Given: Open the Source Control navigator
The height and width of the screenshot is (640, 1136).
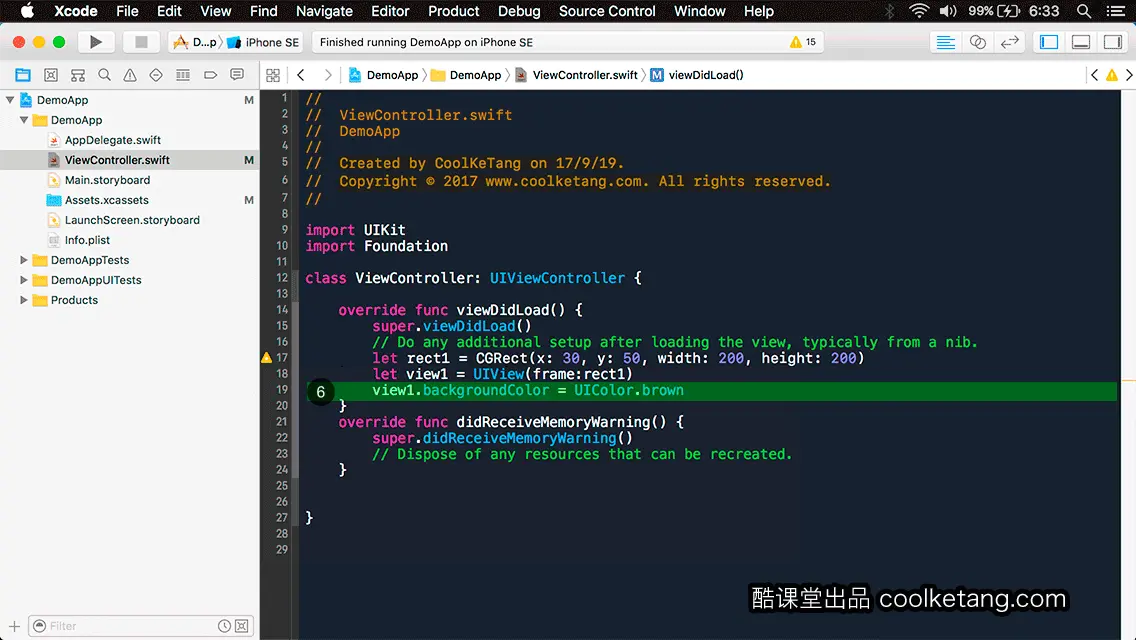Looking at the screenshot, I should (x=51, y=75).
